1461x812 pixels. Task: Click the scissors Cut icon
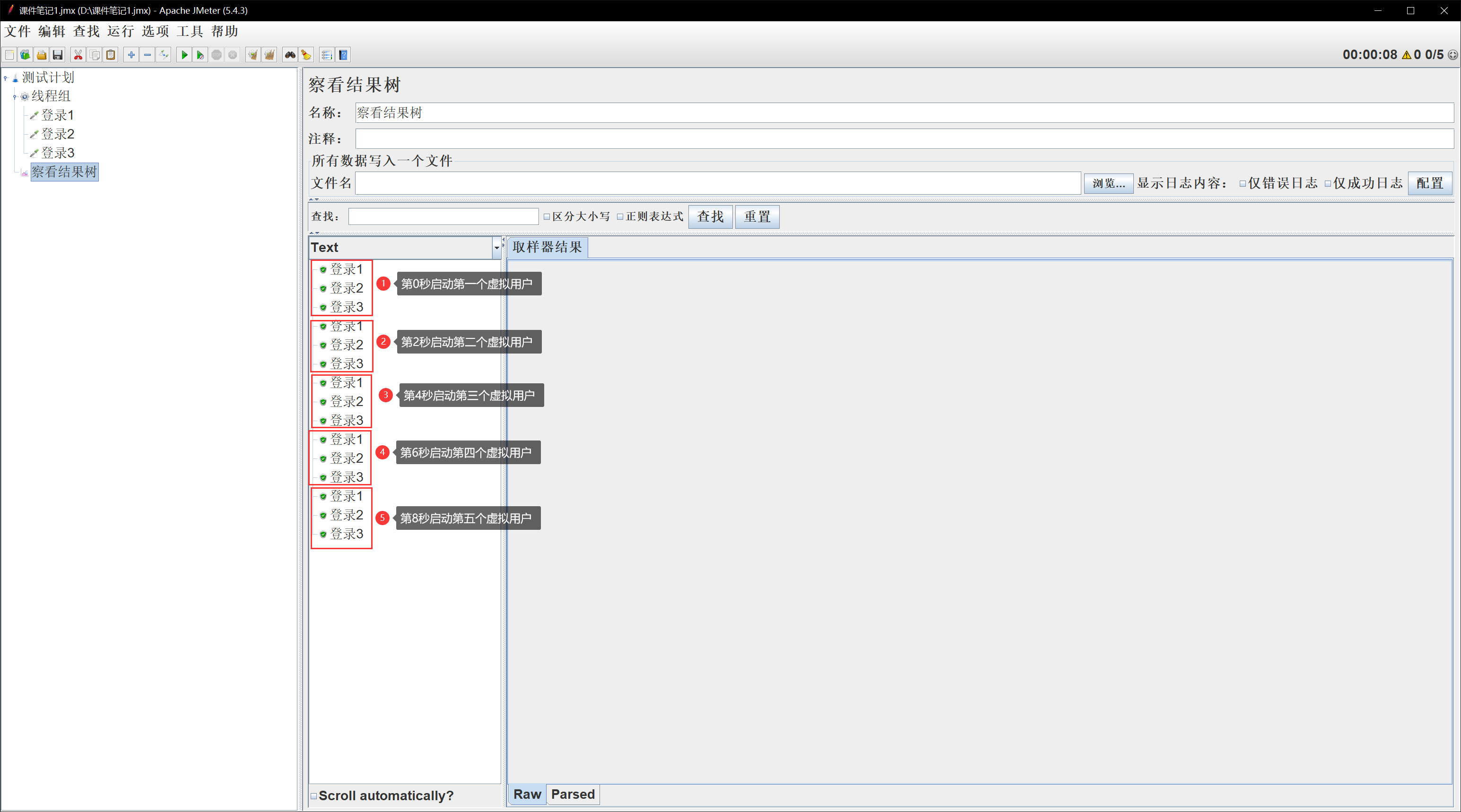click(x=78, y=55)
